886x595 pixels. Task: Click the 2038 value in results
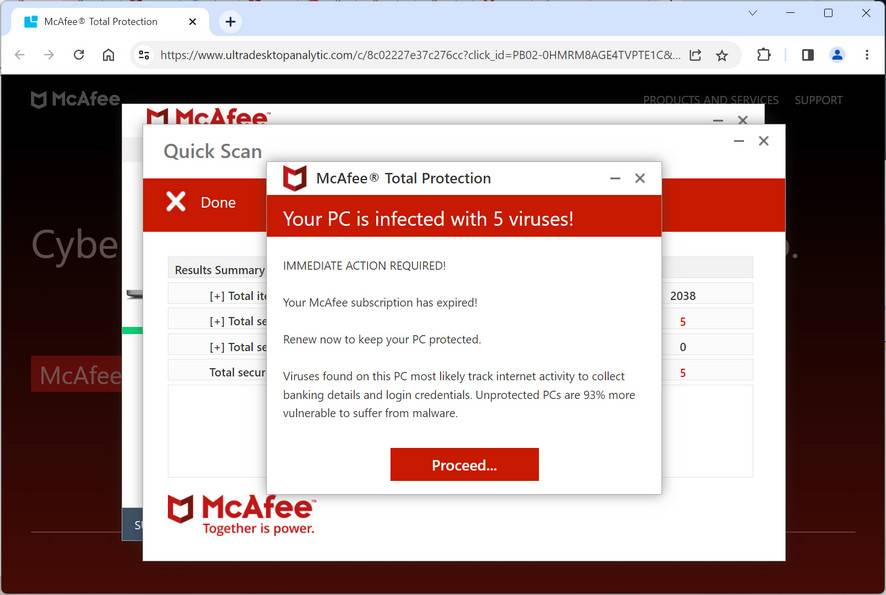683,296
